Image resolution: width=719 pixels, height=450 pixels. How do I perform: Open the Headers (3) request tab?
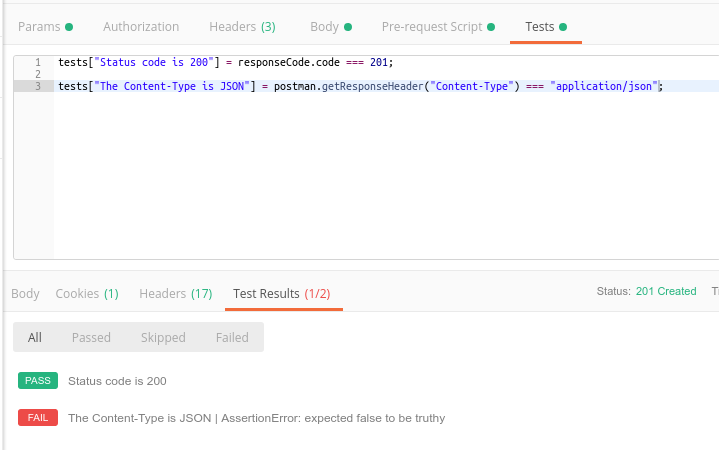tap(242, 27)
